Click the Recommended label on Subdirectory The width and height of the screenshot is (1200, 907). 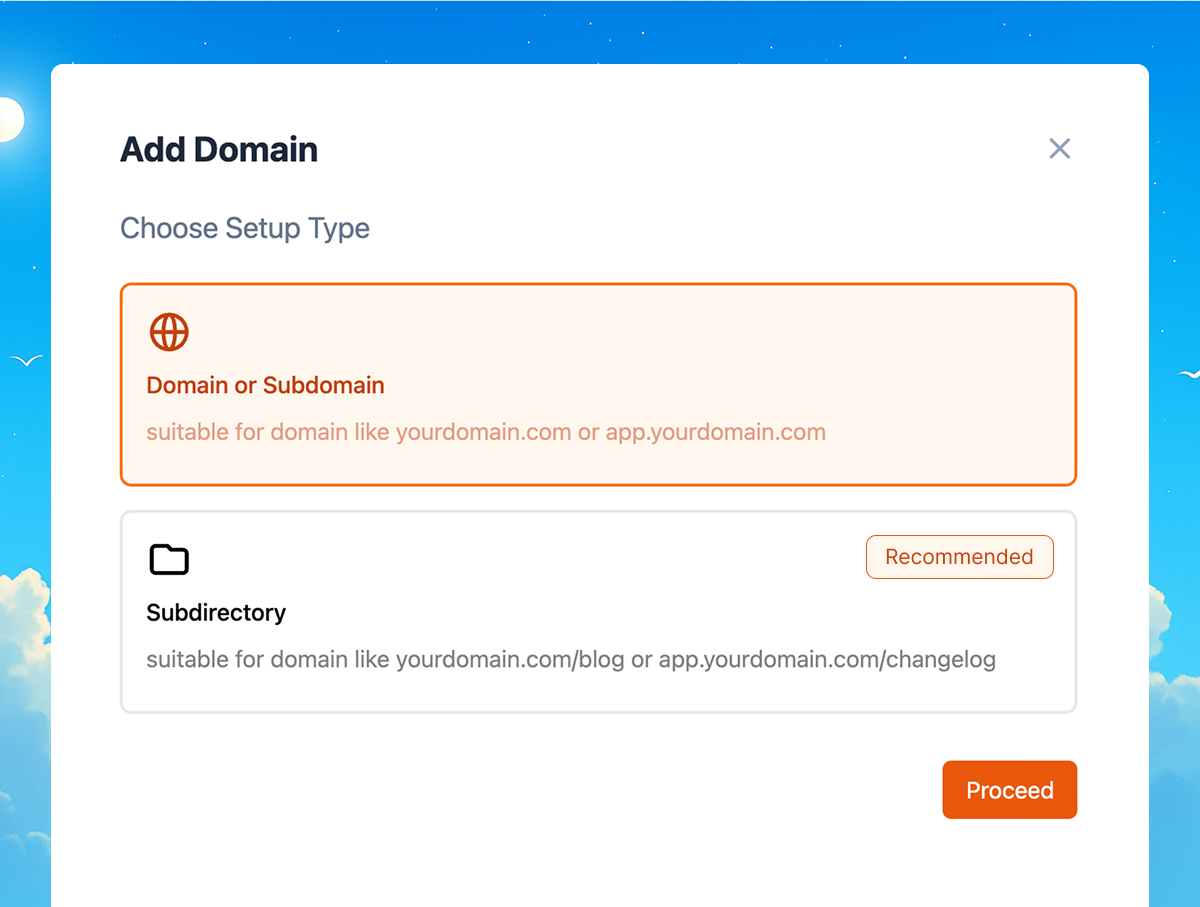point(959,557)
